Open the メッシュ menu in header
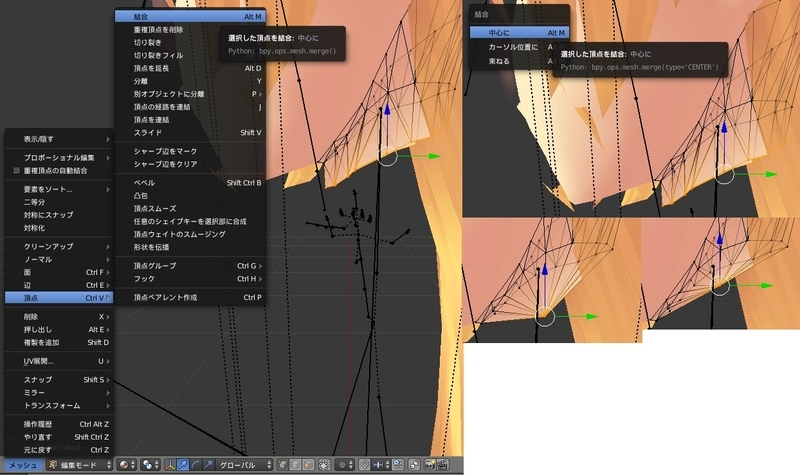Screen dimensions: 800x475 coord(23,465)
